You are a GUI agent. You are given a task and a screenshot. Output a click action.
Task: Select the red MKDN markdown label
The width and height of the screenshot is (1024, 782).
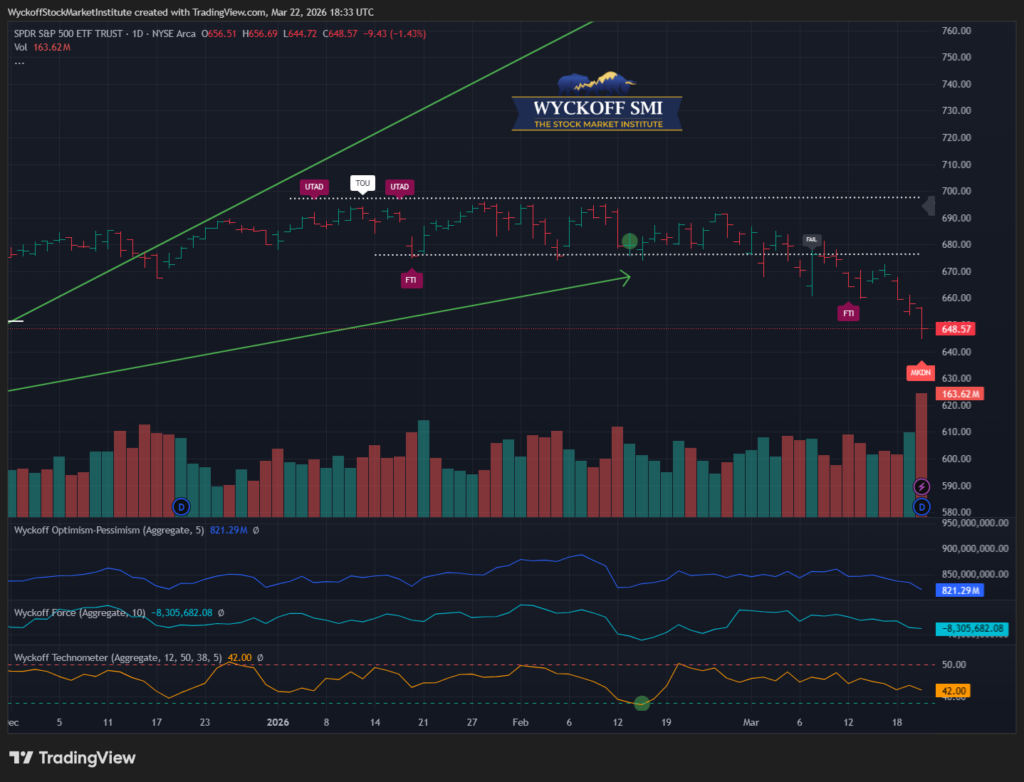coord(920,372)
